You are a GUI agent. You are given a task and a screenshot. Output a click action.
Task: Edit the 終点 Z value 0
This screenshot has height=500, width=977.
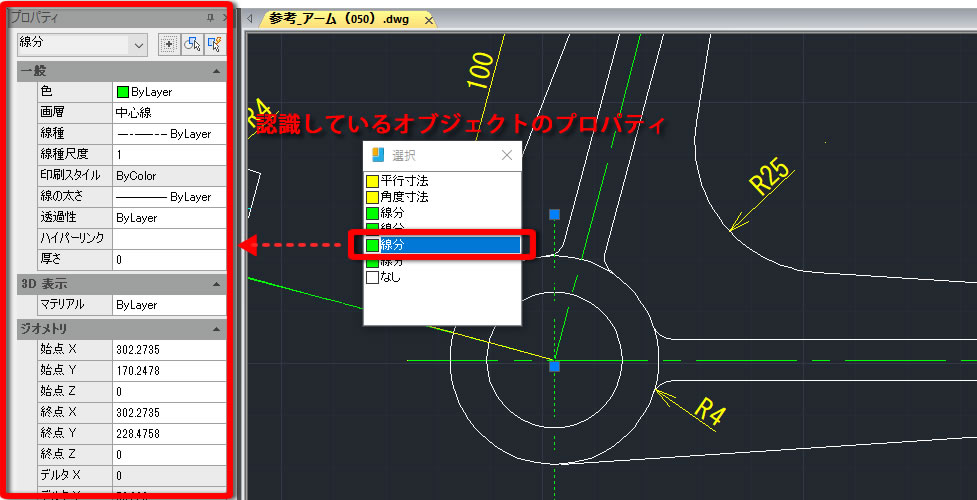(x=169, y=454)
